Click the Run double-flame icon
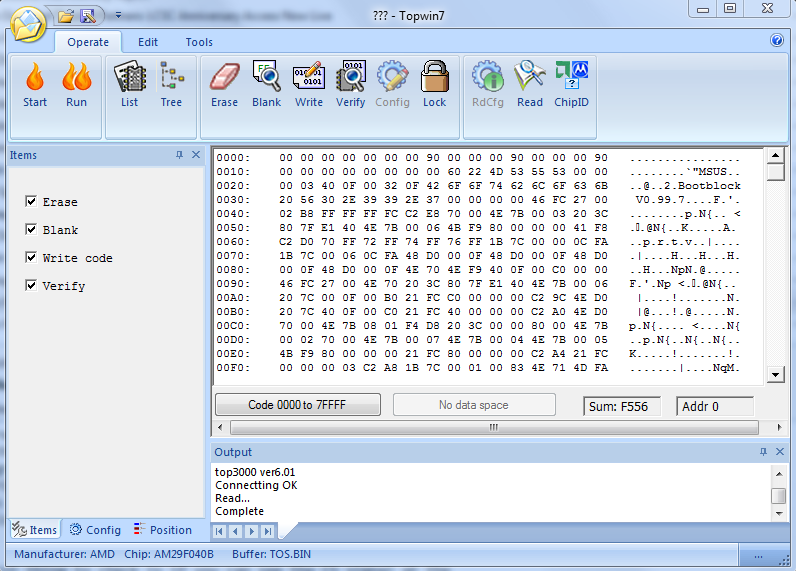This screenshot has height=571, width=796. (x=76, y=84)
